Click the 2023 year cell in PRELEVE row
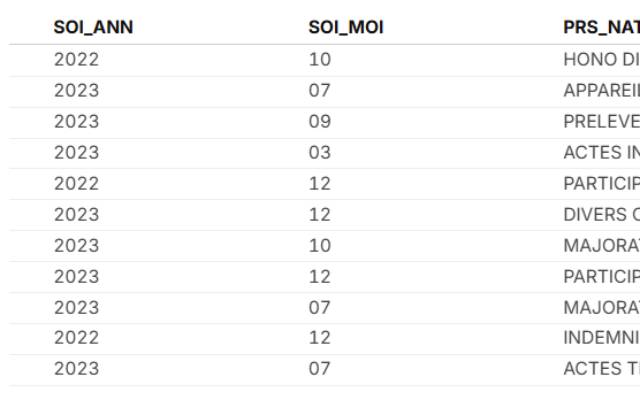Viewport: 640px width, 400px height. click(x=77, y=121)
